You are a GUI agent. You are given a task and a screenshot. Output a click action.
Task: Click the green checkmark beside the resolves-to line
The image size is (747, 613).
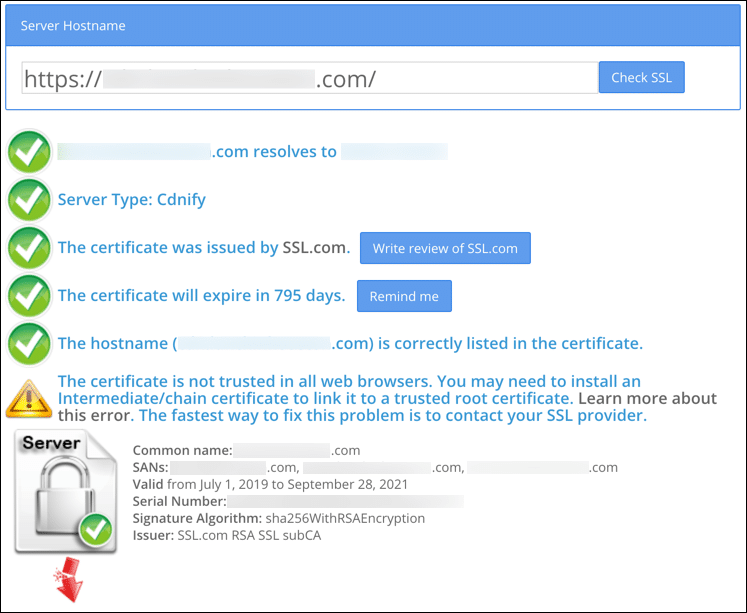29,152
